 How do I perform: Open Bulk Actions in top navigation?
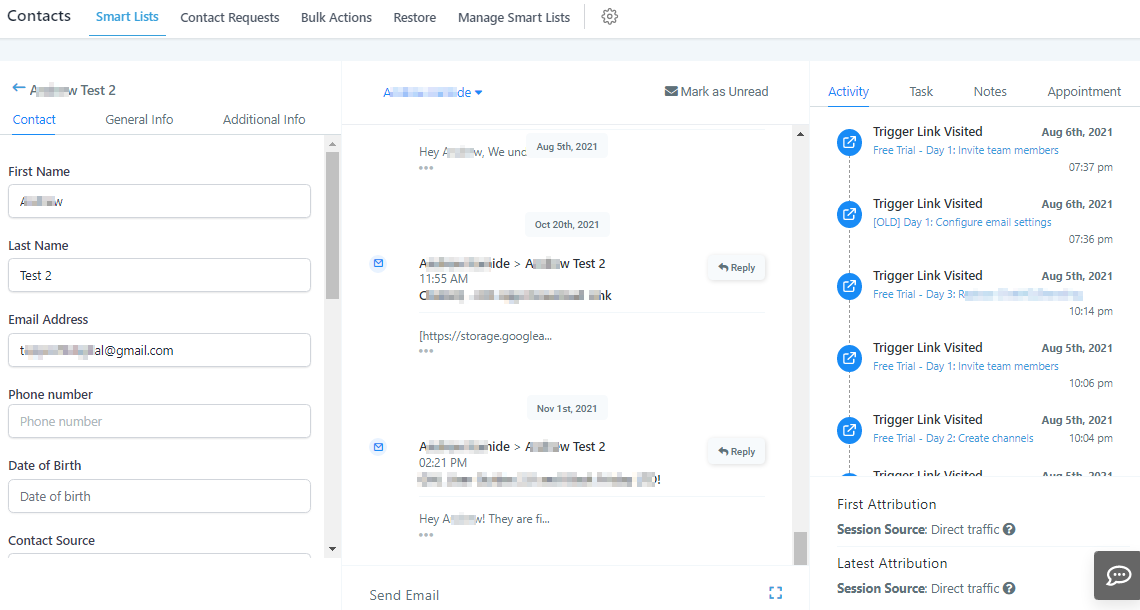pyautogui.click(x=336, y=17)
